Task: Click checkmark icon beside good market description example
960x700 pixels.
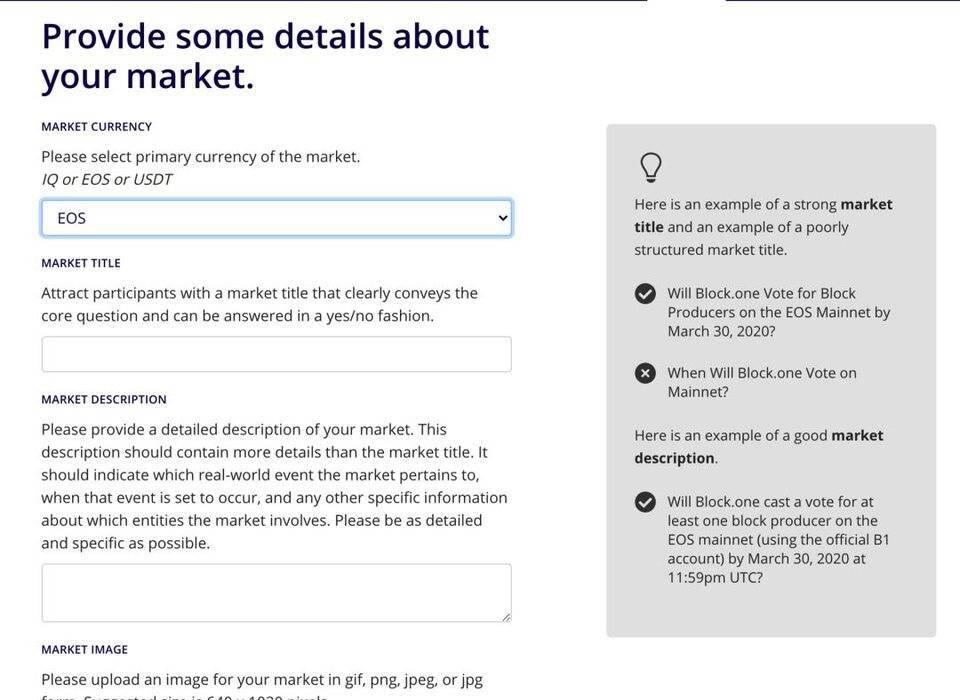Action: pyautogui.click(x=645, y=502)
